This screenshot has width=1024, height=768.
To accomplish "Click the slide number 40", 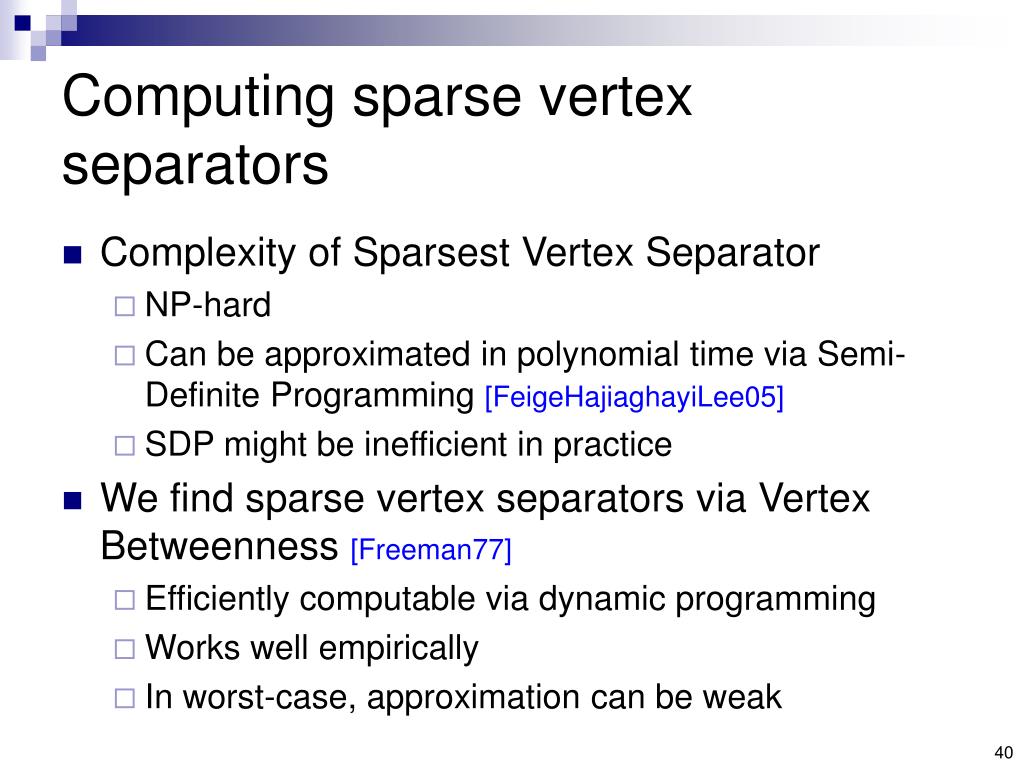I will (x=1003, y=752).
